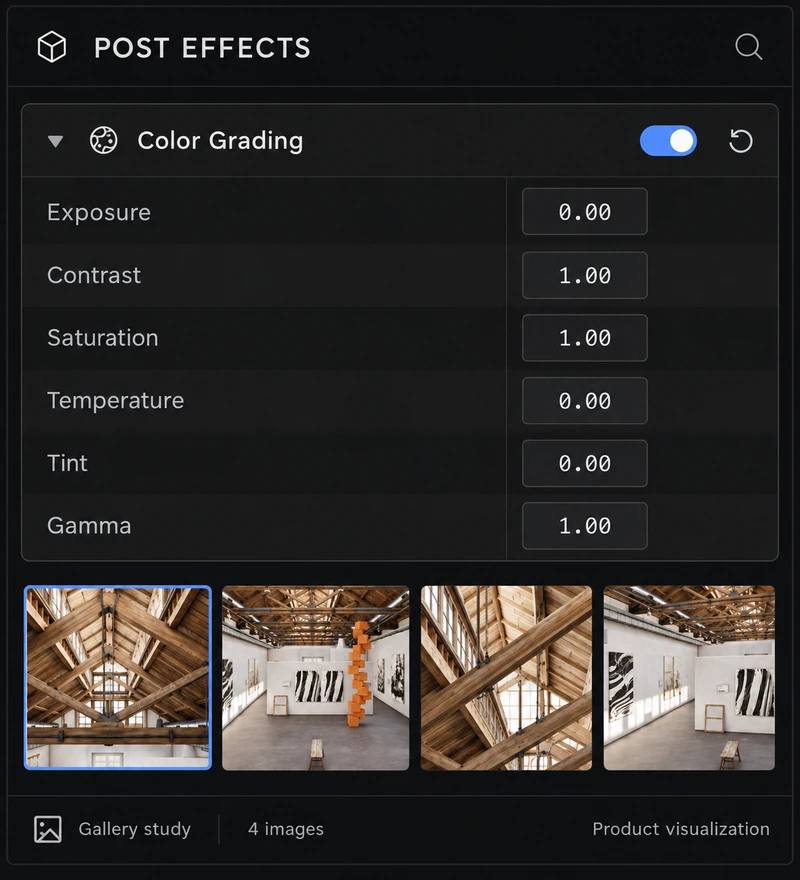
Task: Select the roof trusses thumbnail with blue border
Action: (x=118, y=677)
